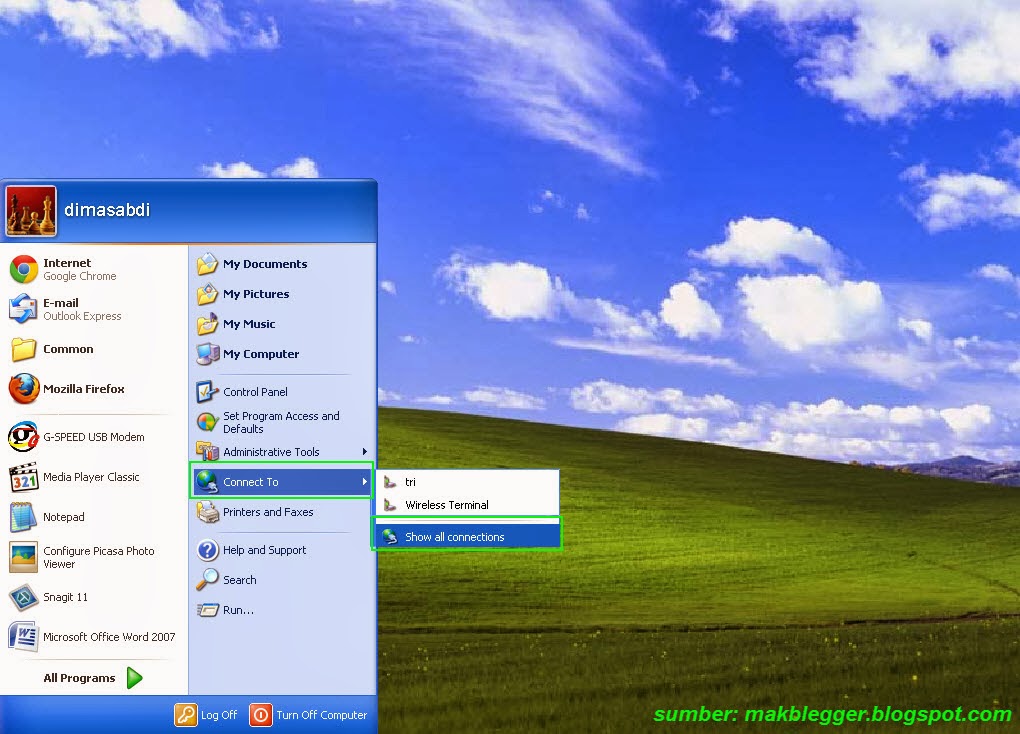Click the Mozilla Firefox label
1020x734 pixels.
[83, 389]
